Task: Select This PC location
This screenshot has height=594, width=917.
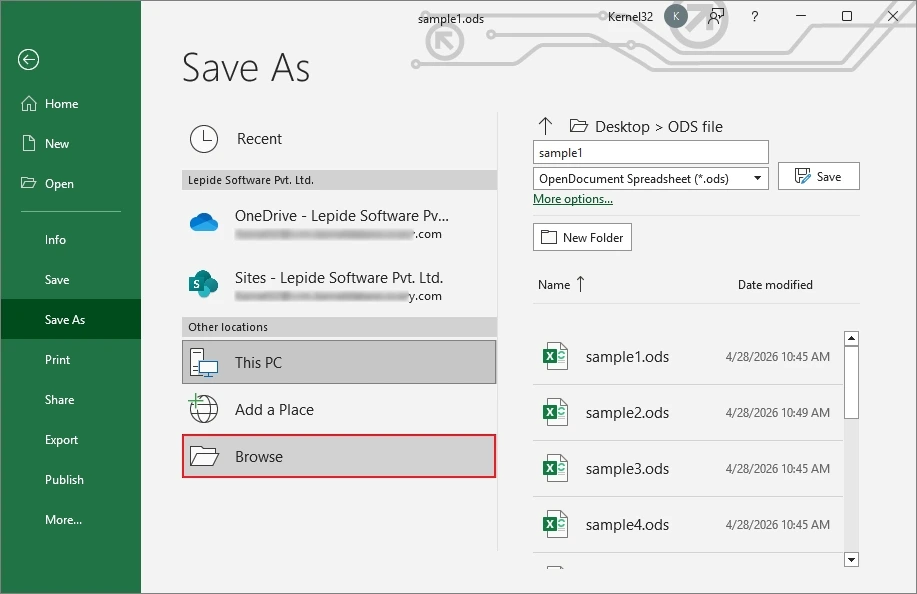Action: click(x=339, y=362)
